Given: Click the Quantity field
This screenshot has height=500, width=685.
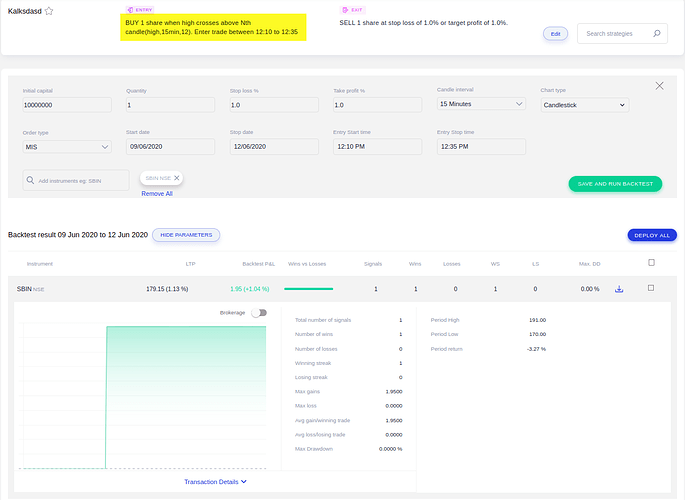Looking at the screenshot, I should click(x=170, y=105).
